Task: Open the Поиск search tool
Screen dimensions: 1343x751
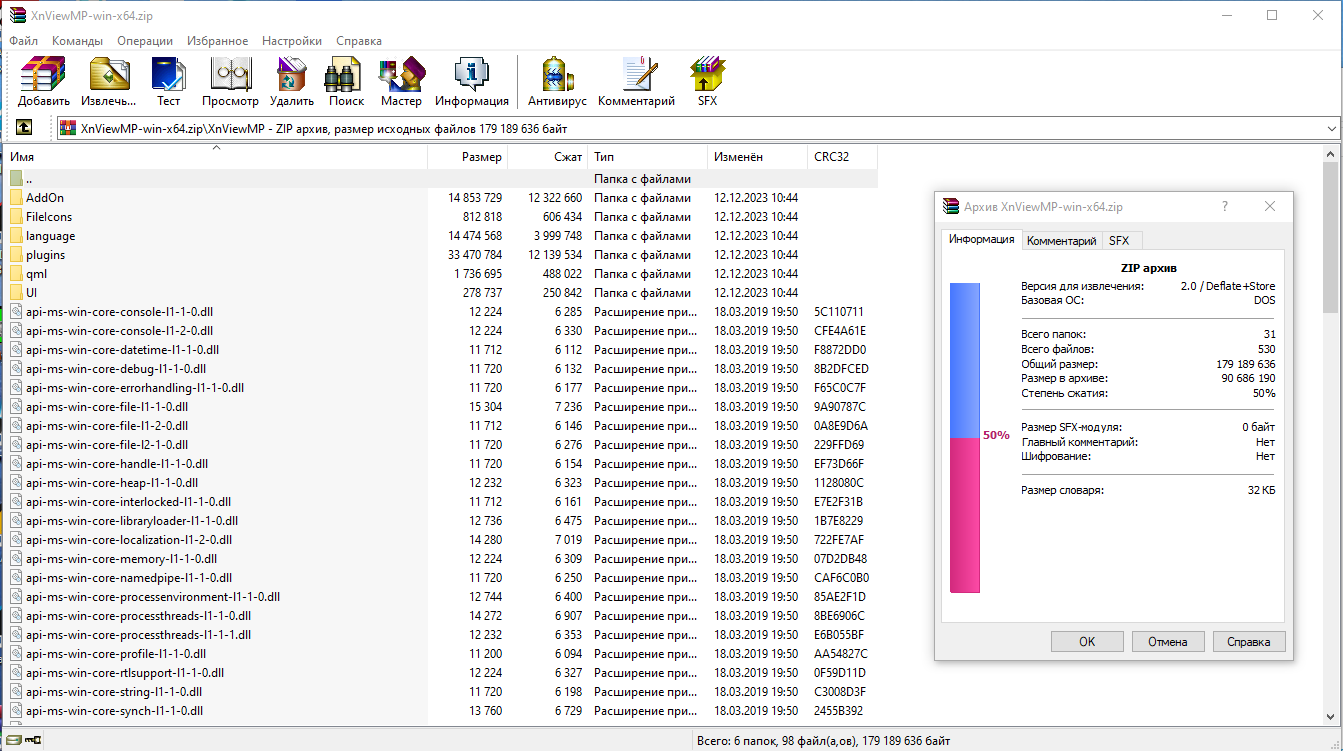Action: coord(346,82)
